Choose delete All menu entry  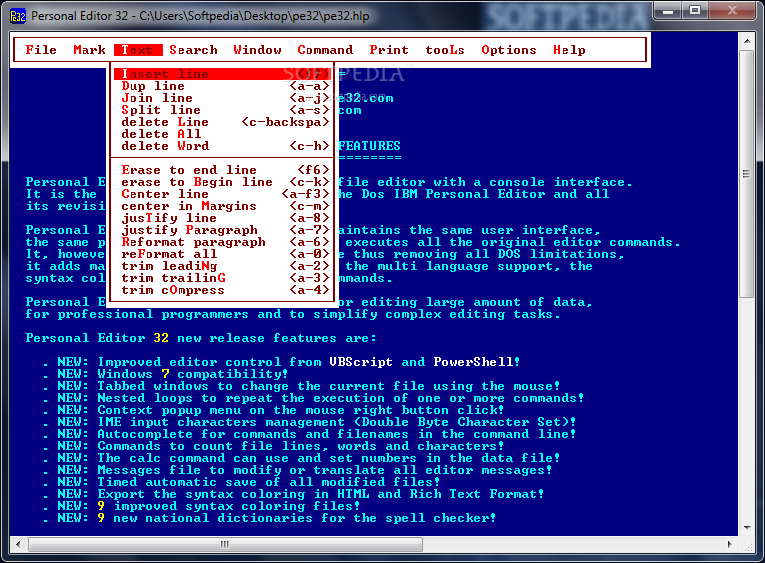click(222, 134)
